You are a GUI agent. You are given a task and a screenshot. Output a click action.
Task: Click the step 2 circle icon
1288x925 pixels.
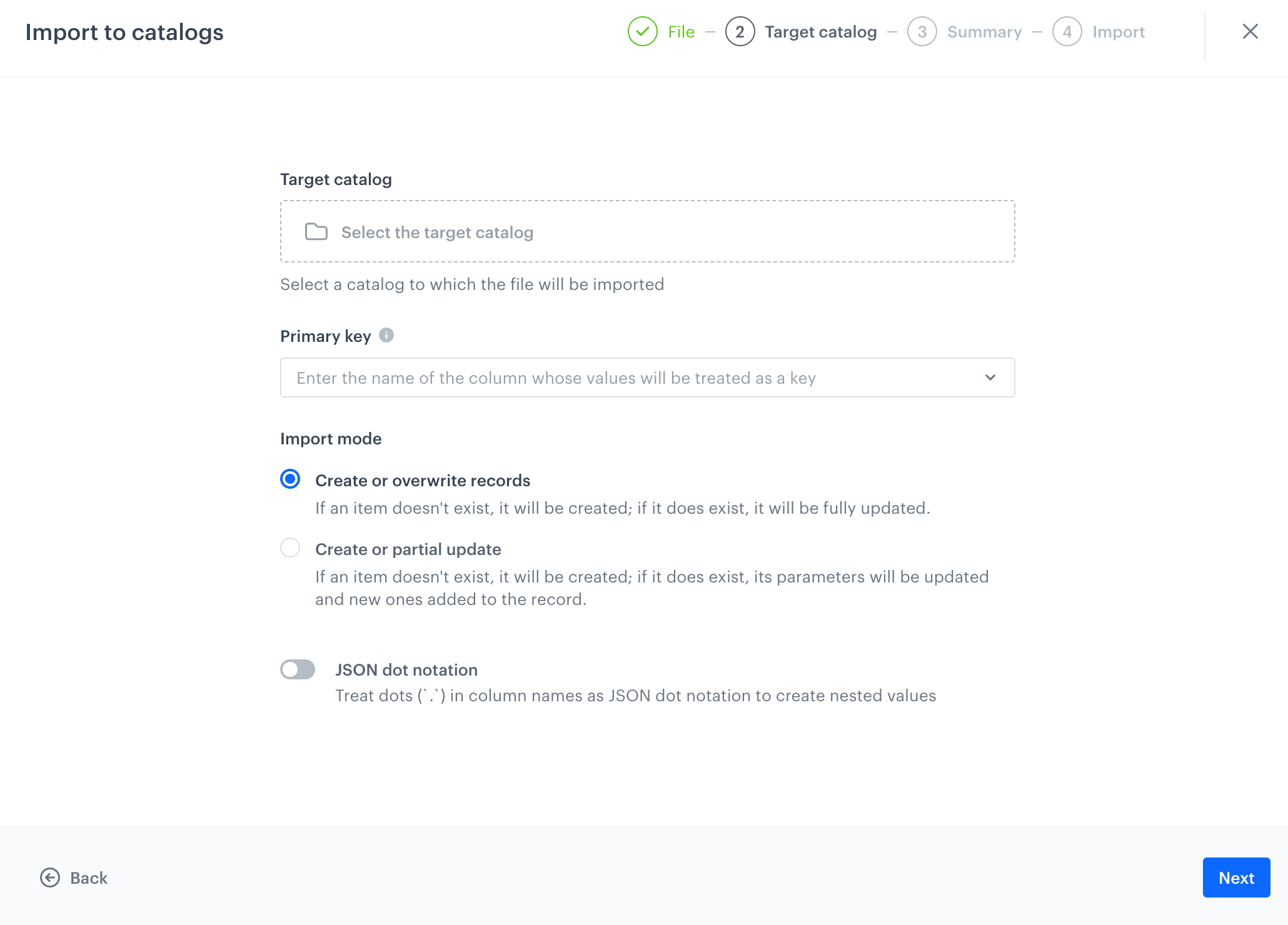point(740,32)
